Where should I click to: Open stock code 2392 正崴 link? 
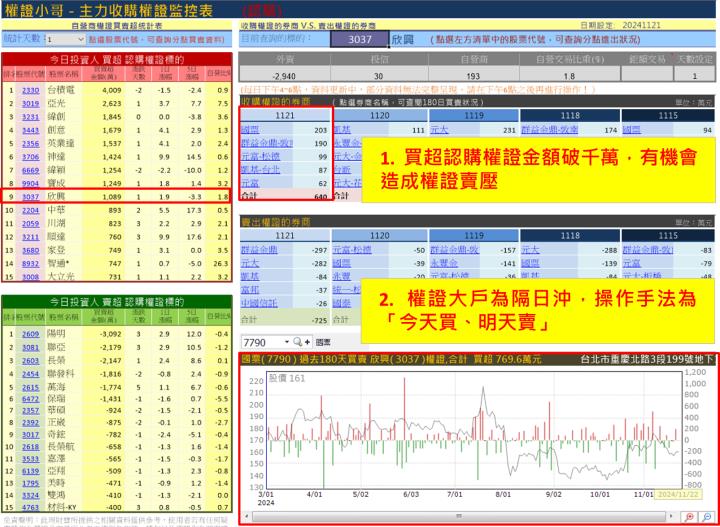tap(31, 422)
